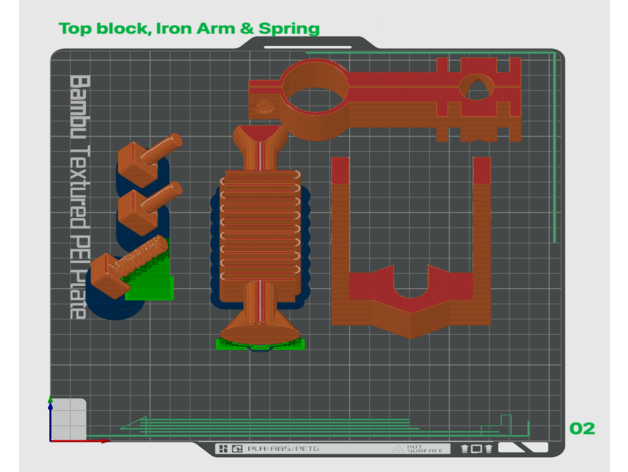Click the plate number 02 label
The image size is (628, 472).
click(x=581, y=428)
